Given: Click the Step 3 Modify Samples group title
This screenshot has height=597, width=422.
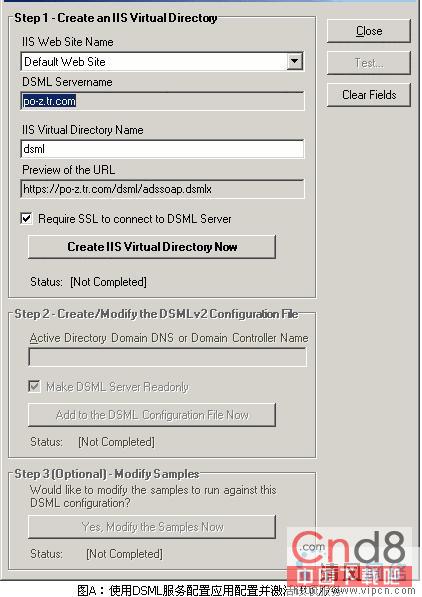Looking at the screenshot, I should 107,474.
